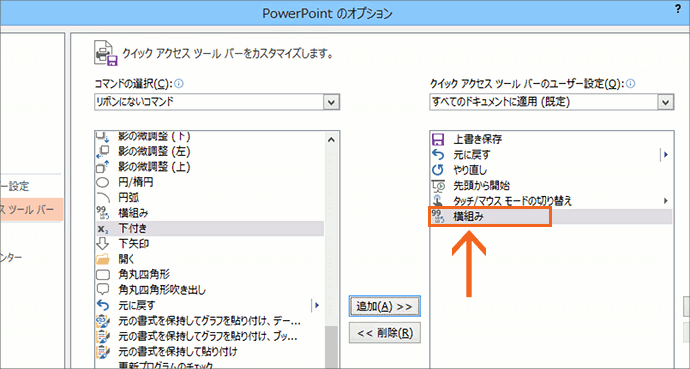Viewport: 690px width, 369px height.
Task: Select 影の微調整 (左) in the list
Action: (154, 152)
